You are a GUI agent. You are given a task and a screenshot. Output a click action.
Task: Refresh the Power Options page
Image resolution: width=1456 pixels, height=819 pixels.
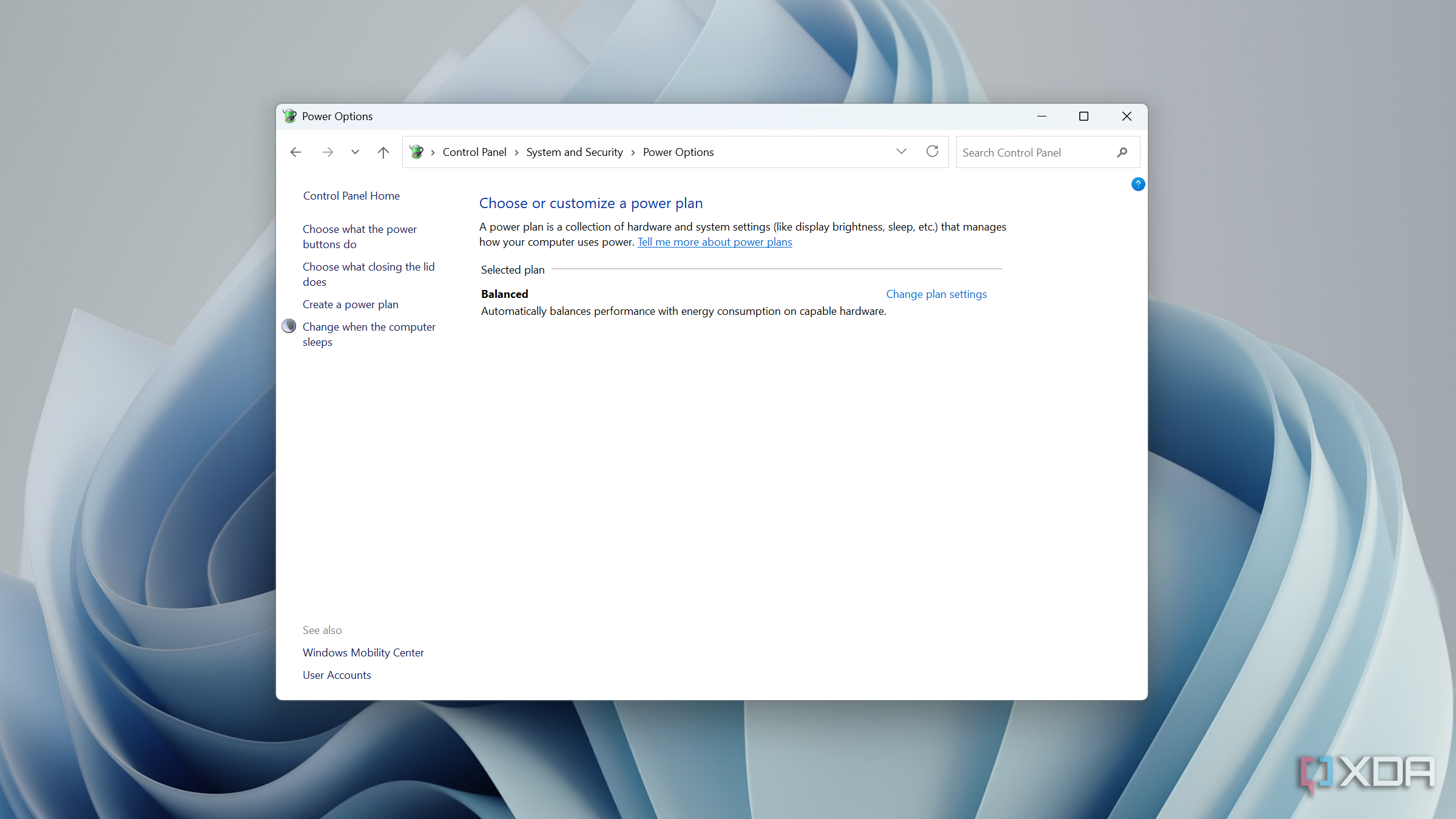point(932,151)
